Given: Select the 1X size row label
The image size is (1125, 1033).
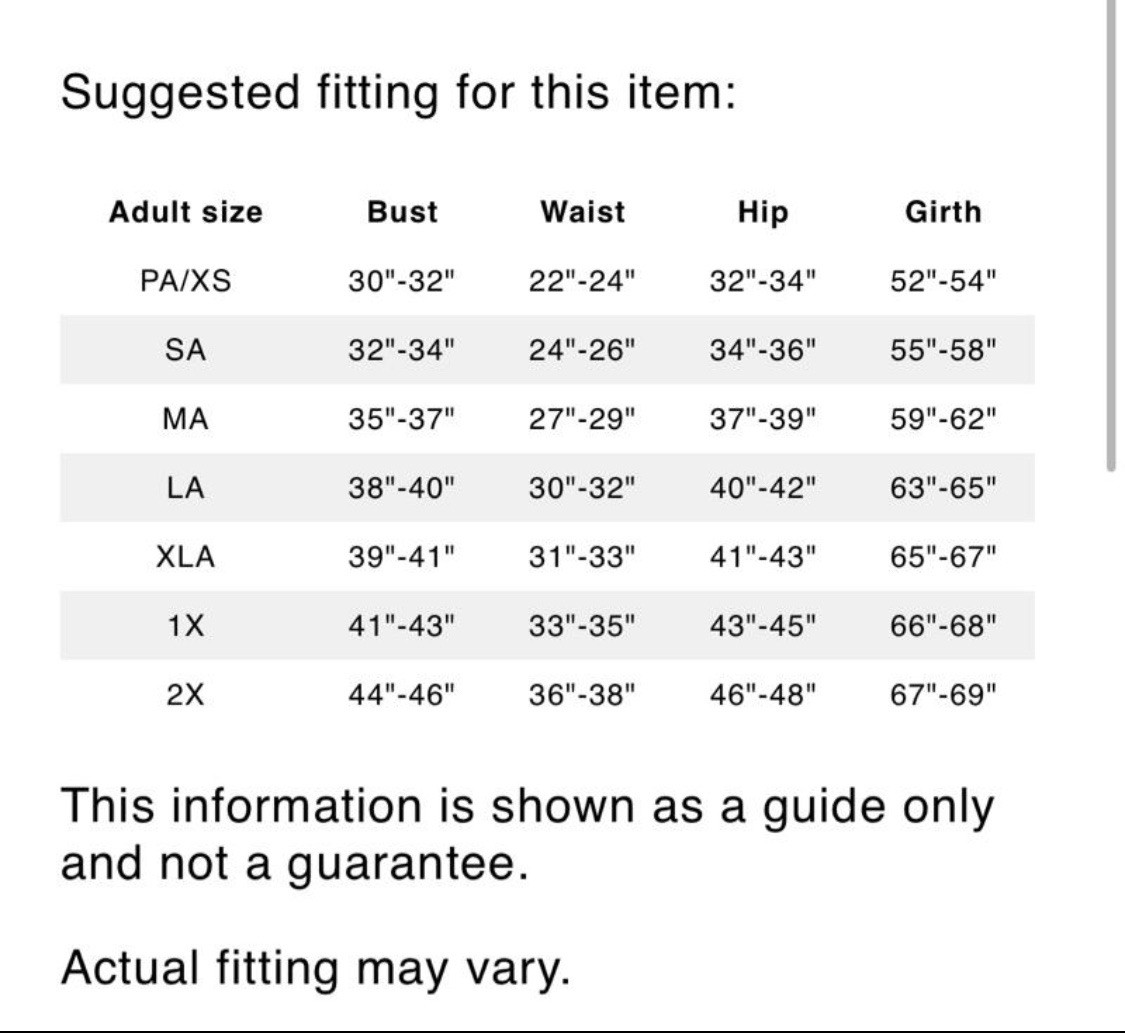Looking at the screenshot, I should click(x=186, y=626).
